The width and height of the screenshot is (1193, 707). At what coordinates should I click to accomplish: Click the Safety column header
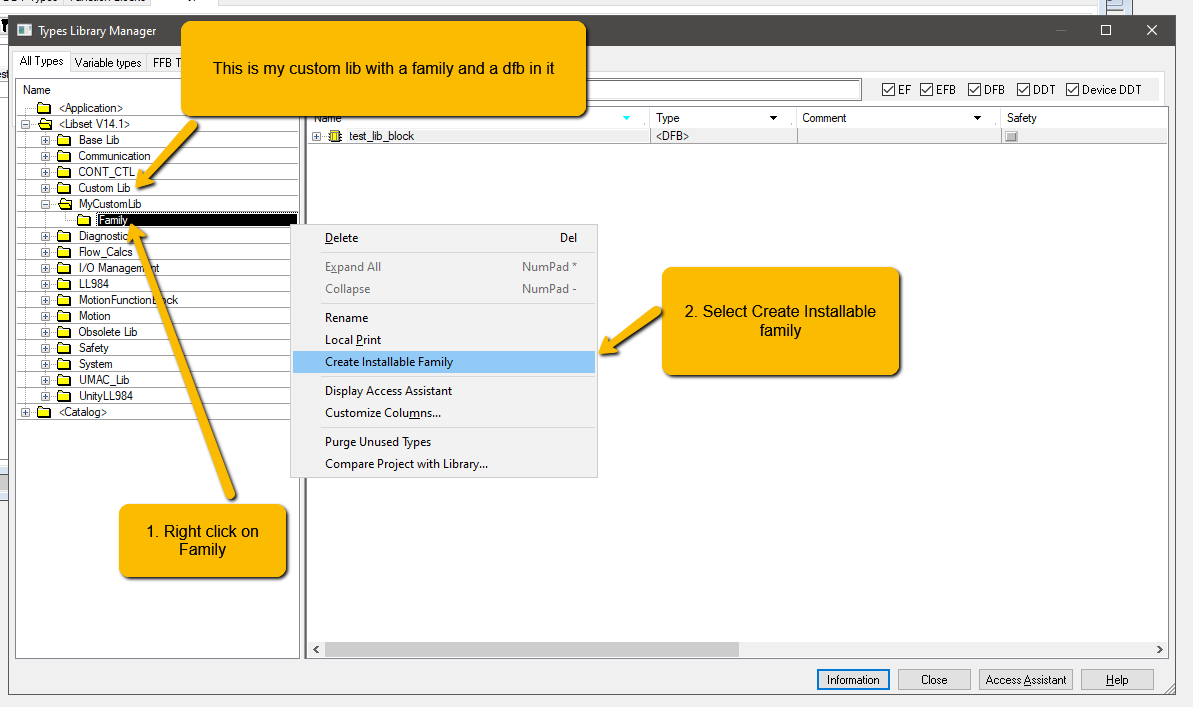(x=1084, y=118)
